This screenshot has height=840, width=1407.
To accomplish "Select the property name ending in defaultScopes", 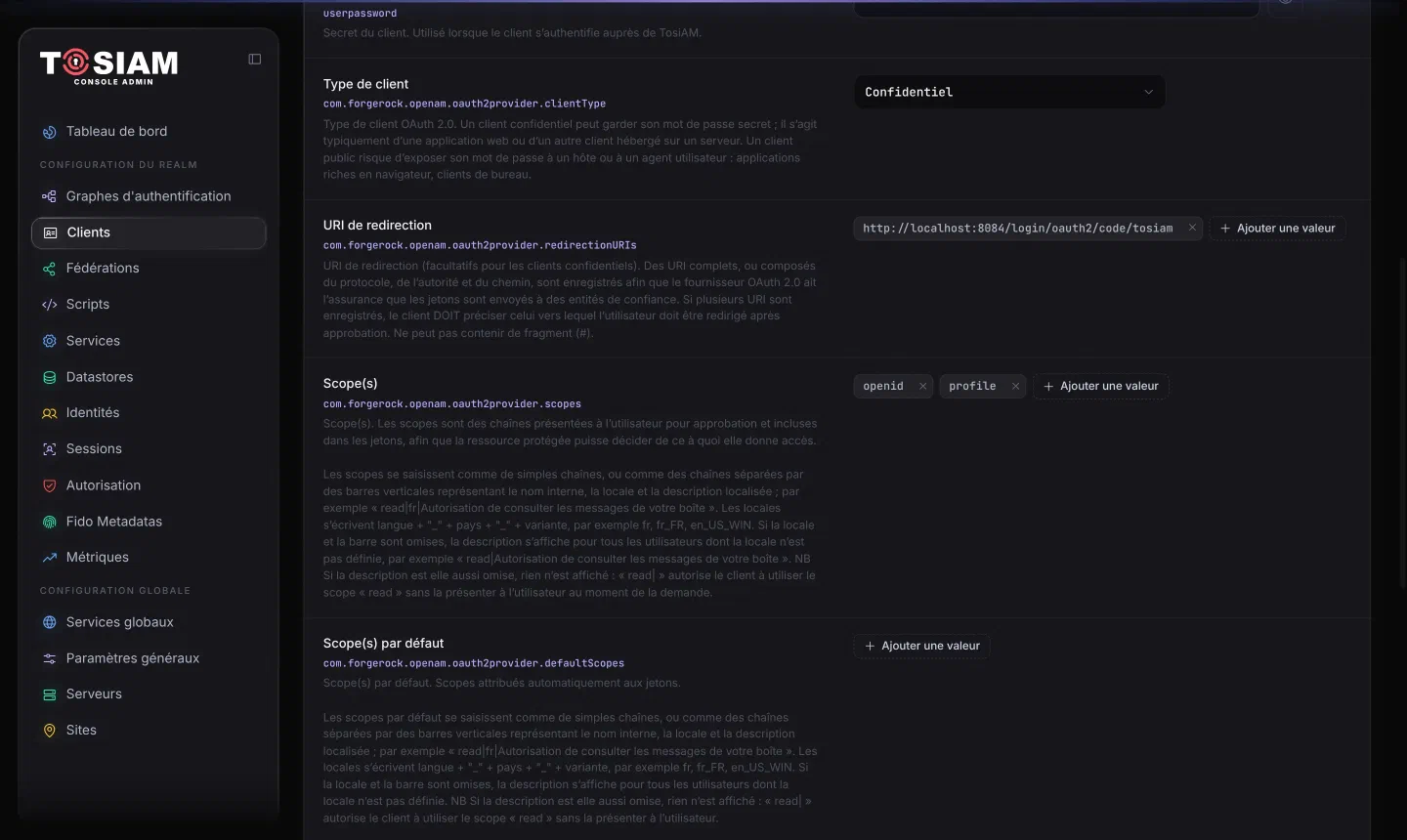I will [474, 663].
